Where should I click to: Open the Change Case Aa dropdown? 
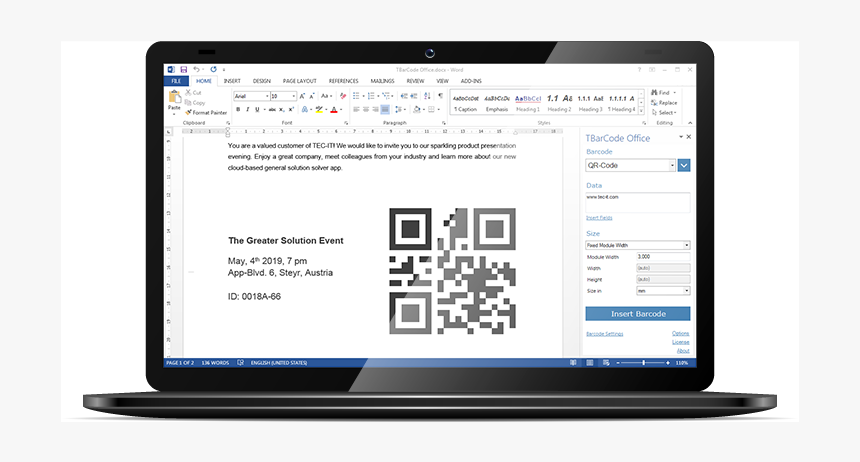click(326, 96)
